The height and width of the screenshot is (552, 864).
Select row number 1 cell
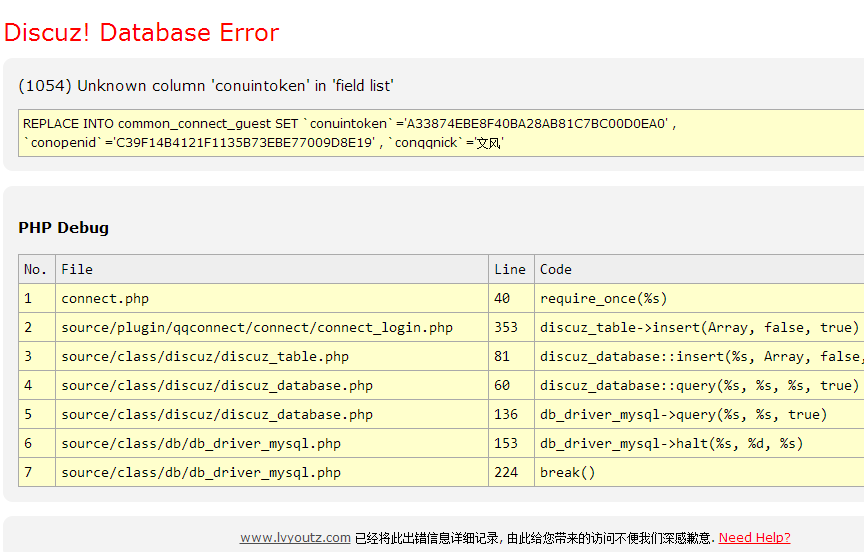click(x=37, y=299)
